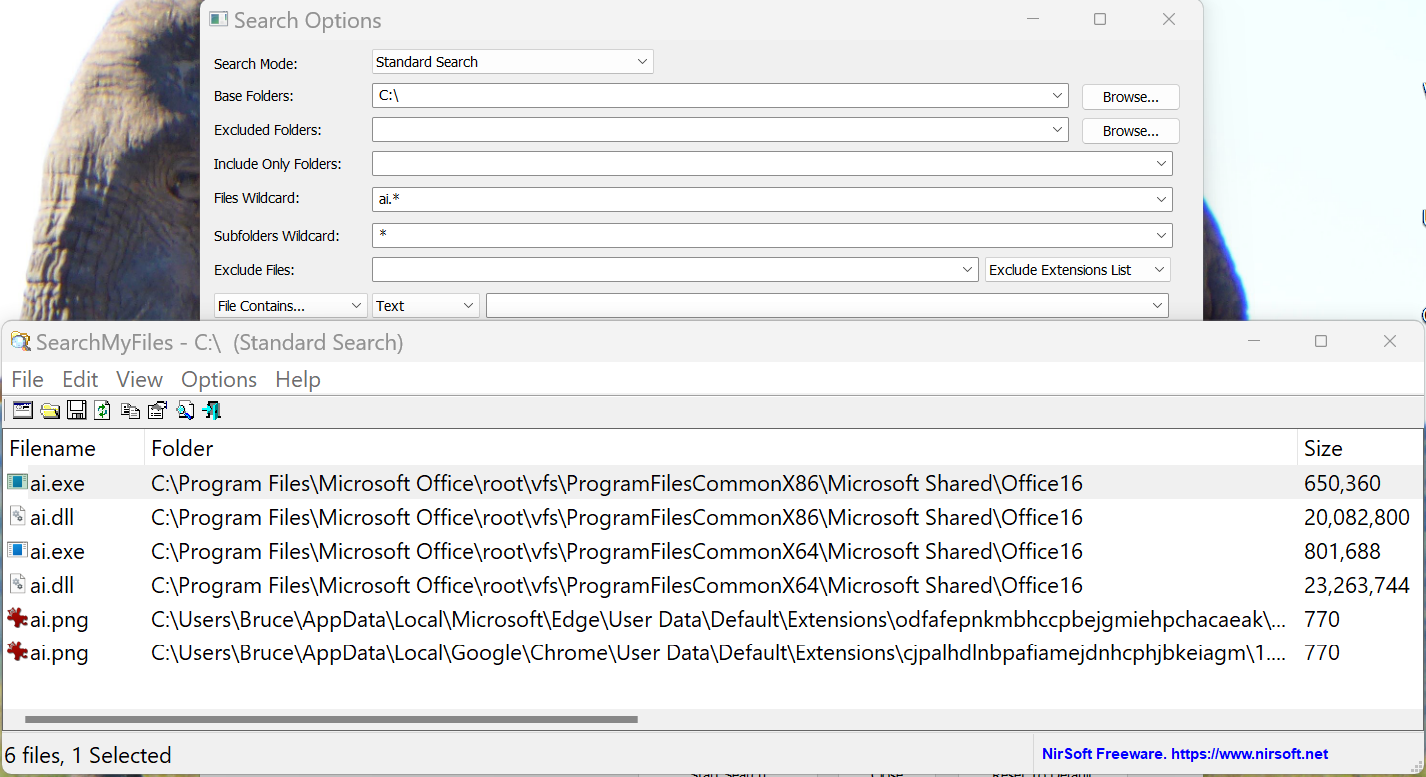Screen dimensions: 1426x777
Task: Save the search results using the floppy disk icon
Action: (x=77, y=410)
